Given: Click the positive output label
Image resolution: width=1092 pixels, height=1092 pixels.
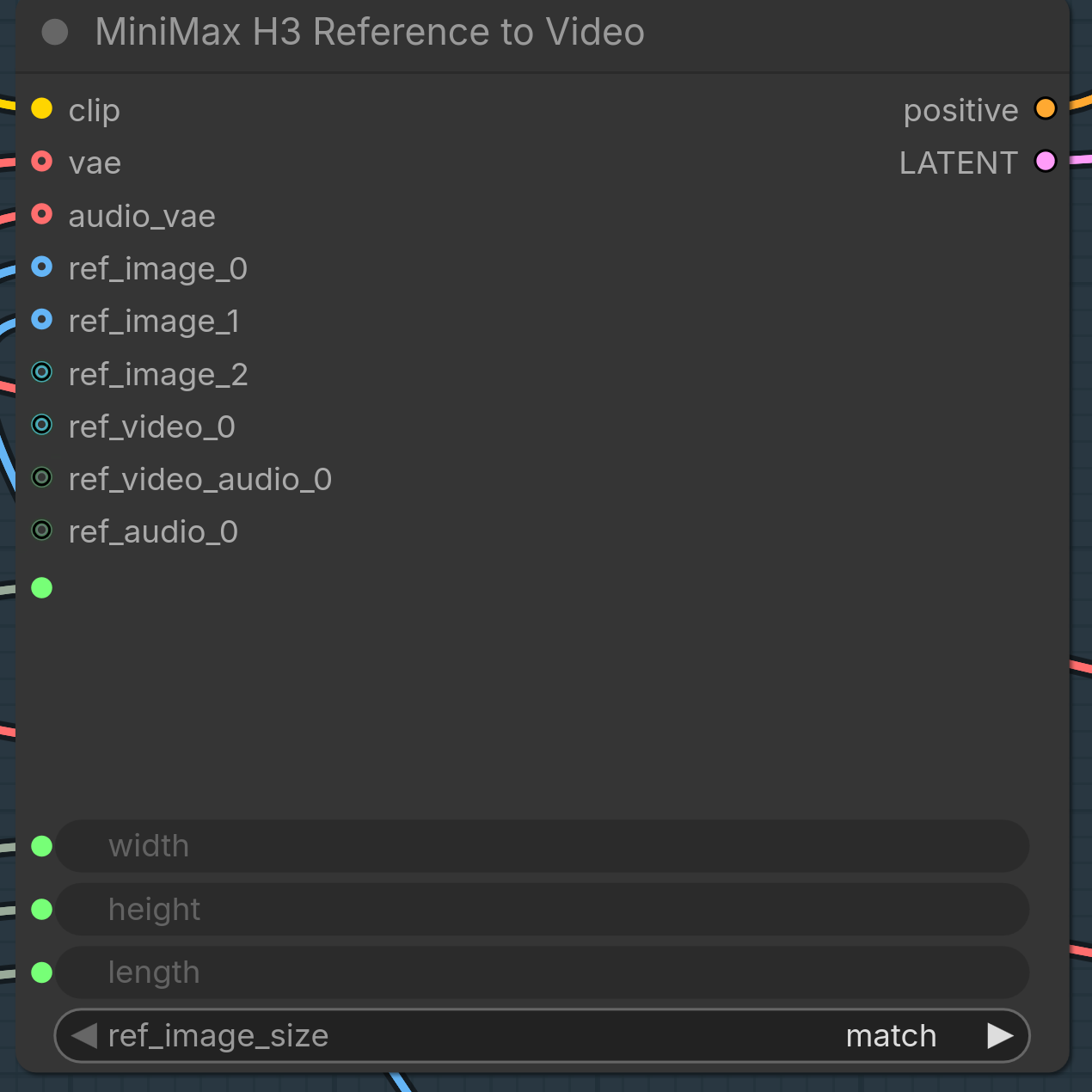Looking at the screenshot, I should tap(960, 111).
